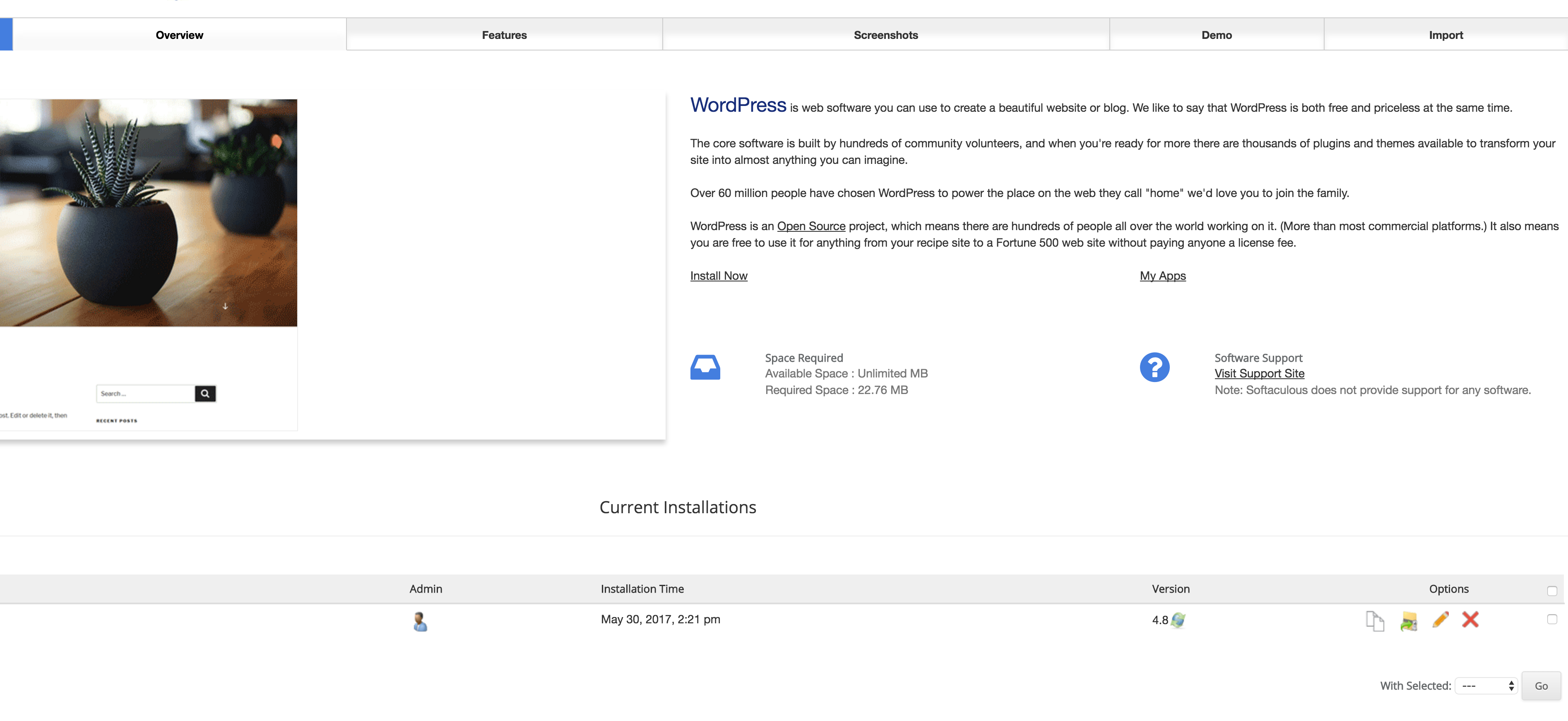Click the admin user icon
Image resolution: width=1568 pixels, height=721 pixels.
419,621
